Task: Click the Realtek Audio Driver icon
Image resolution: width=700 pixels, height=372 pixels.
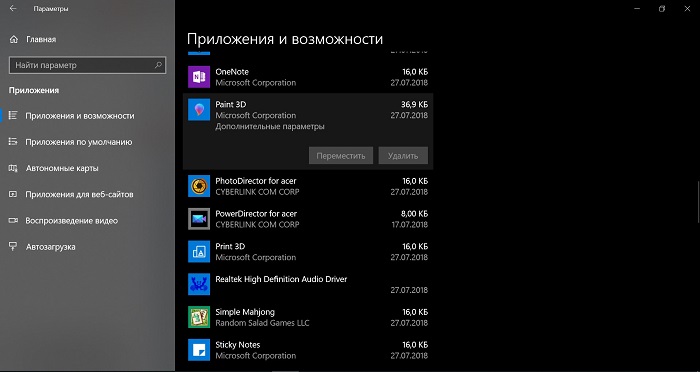Action: click(199, 284)
